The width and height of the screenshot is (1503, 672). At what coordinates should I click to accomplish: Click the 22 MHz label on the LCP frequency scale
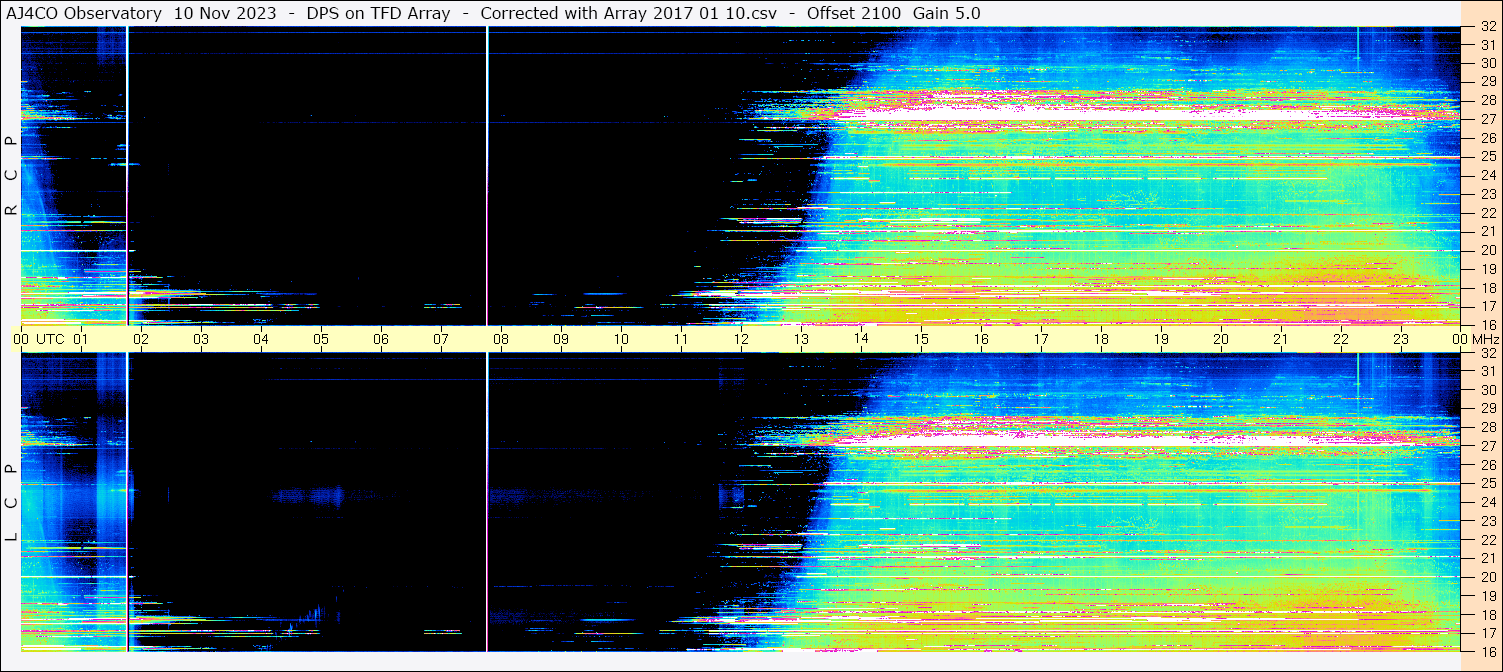tap(1487, 539)
